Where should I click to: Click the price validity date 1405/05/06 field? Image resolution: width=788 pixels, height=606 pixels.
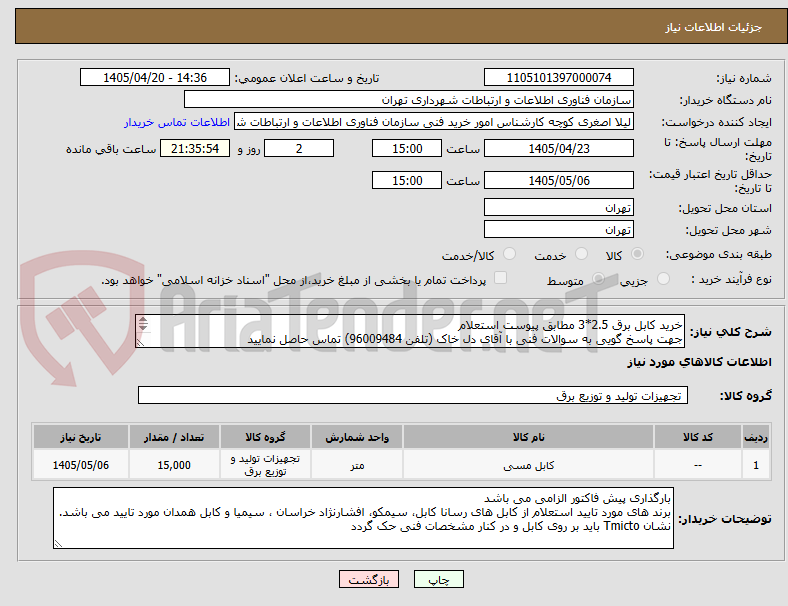(x=559, y=180)
